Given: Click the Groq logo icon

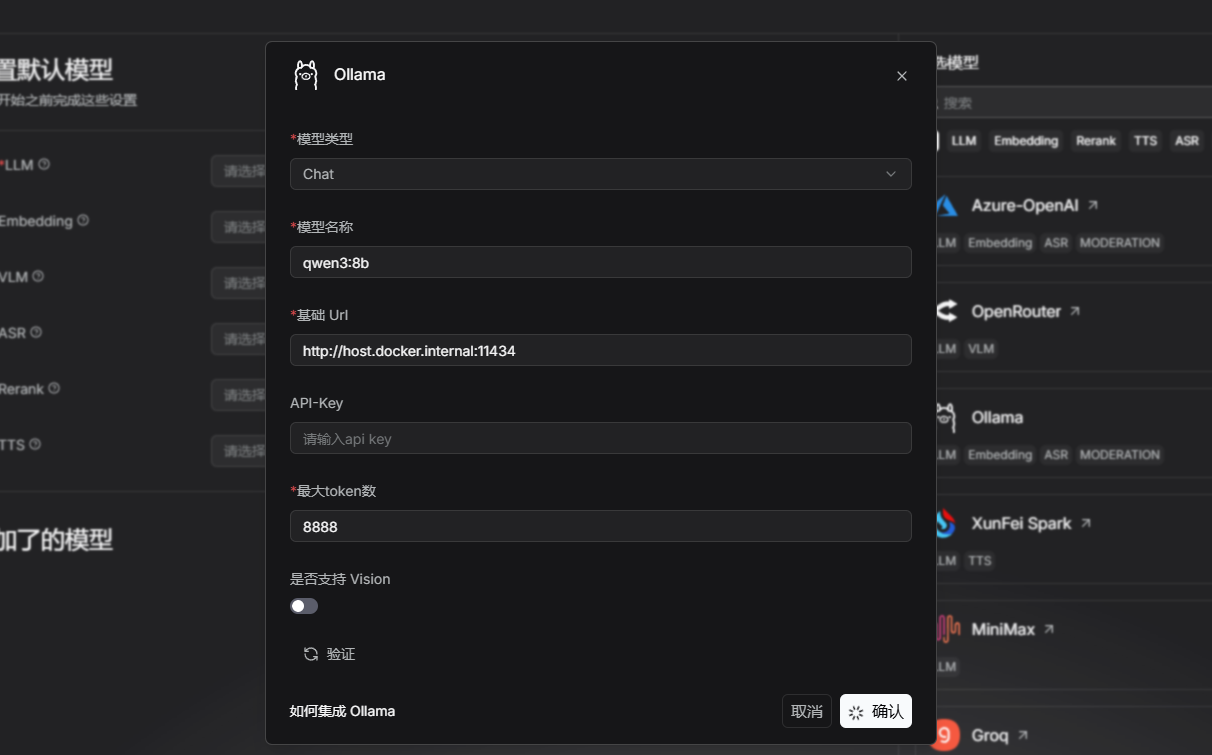Looking at the screenshot, I should click(x=946, y=735).
